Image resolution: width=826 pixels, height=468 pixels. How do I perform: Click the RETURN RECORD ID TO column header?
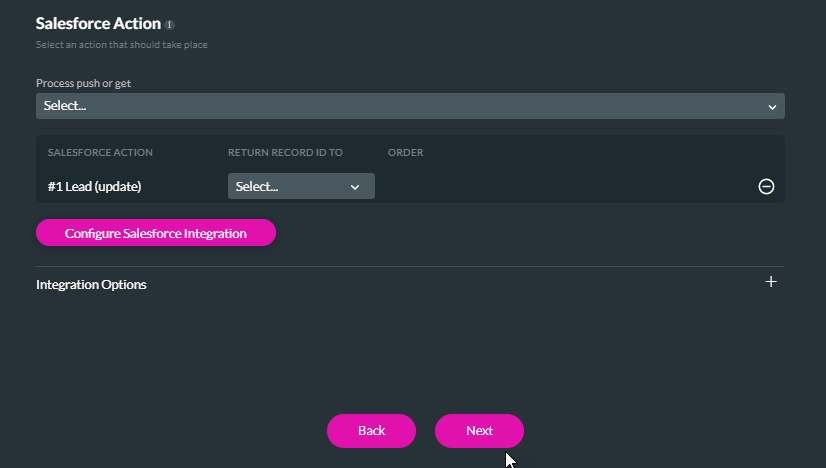pyautogui.click(x=285, y=153)
